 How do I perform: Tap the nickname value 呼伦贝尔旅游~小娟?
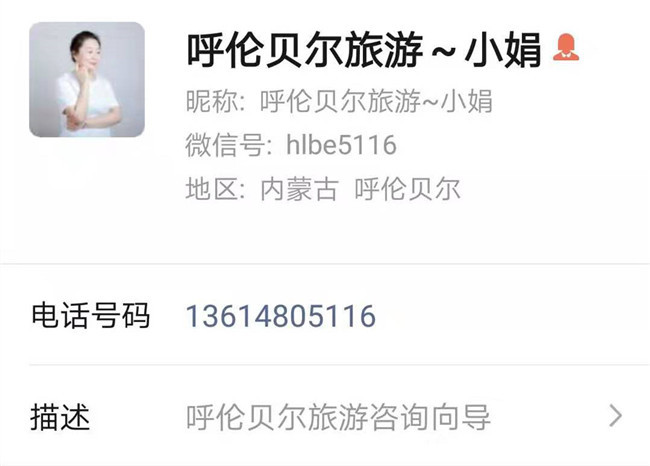coord(376,101)
